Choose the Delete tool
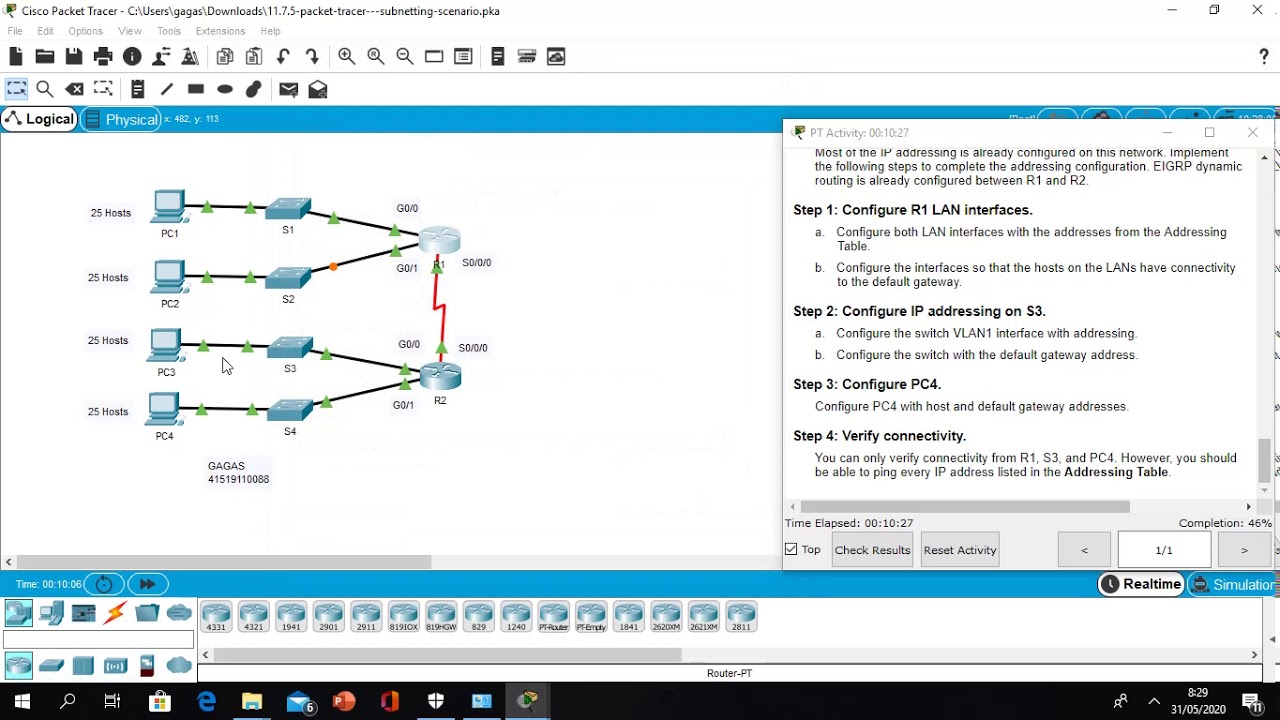The height and width of the screenshot is (720, 1280). click(74, 89)
